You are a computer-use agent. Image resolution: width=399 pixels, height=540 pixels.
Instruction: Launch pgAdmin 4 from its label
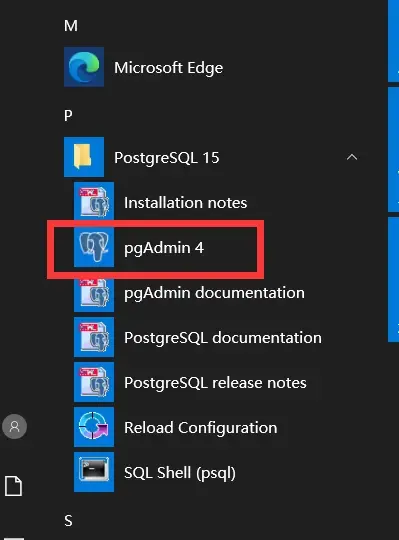[164, 248]
